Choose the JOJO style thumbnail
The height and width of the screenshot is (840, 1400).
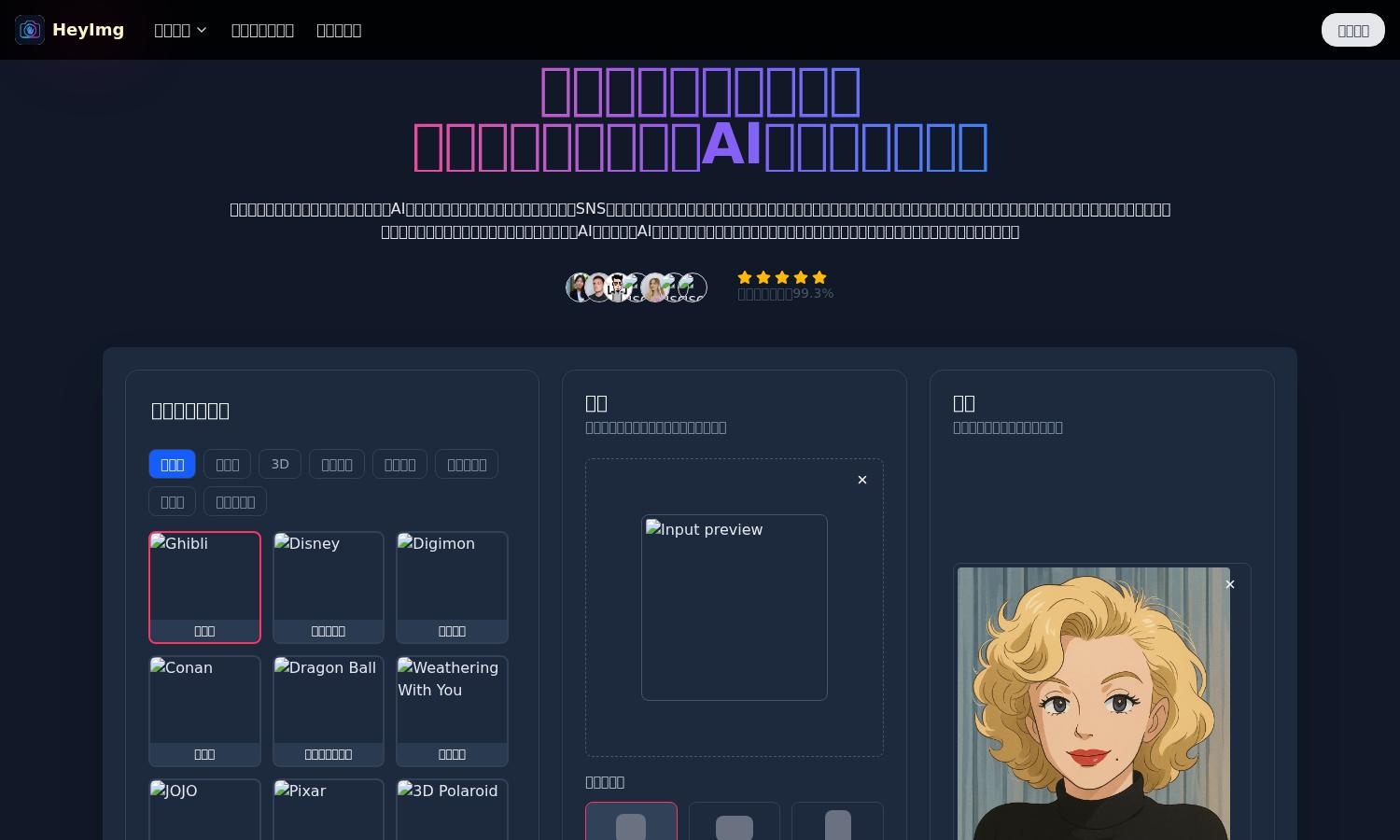(204, 809)
